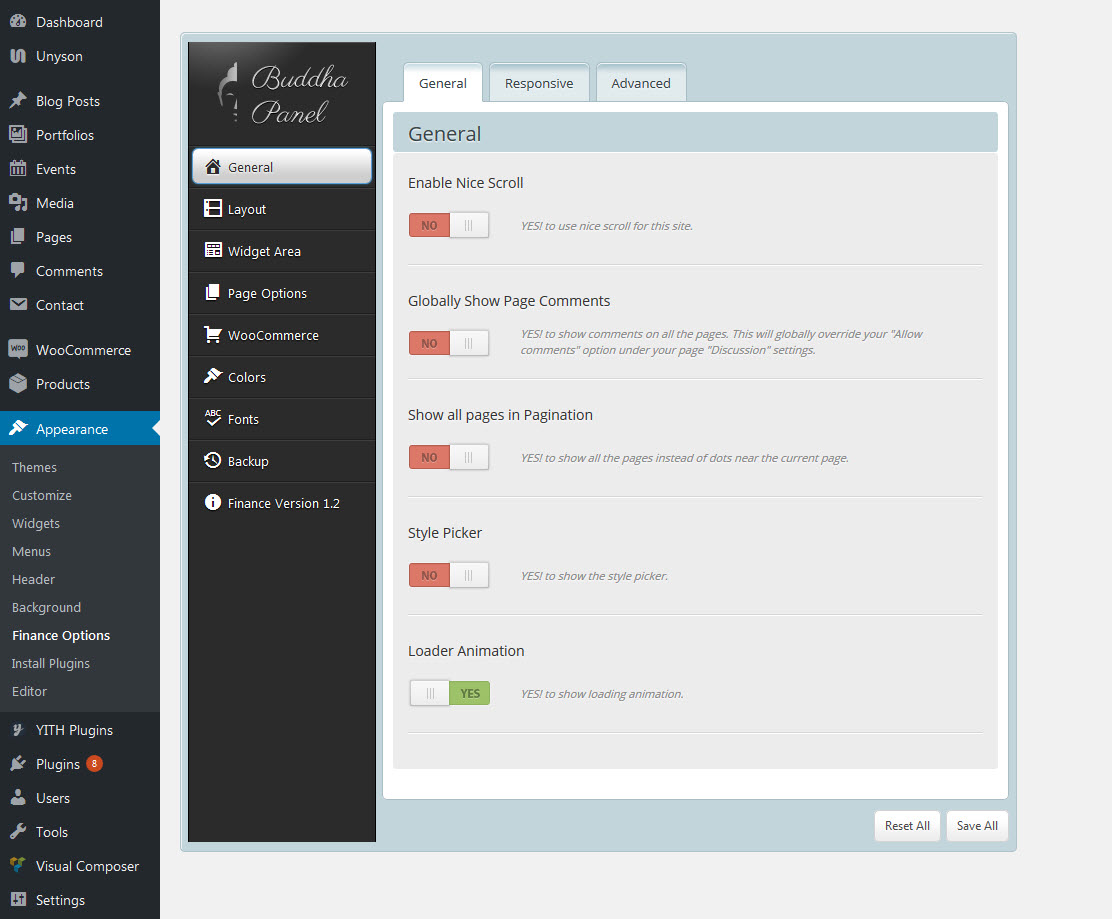Image resolution: width=1112 pixels, height=919 pixels.
Task: Select the Fonts ABC icon
Action: [x=212, y=419]
